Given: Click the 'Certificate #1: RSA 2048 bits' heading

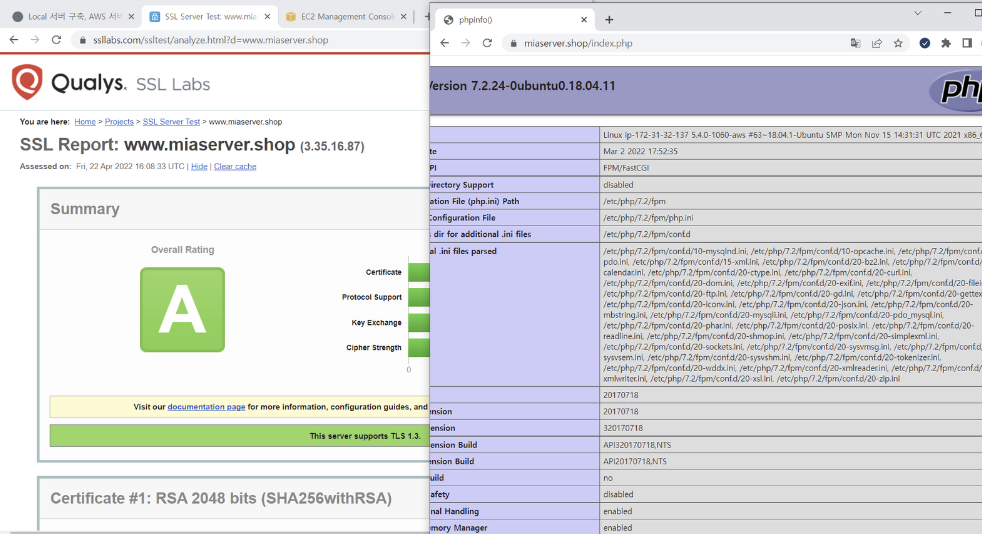Looking at the screenshot, I should (220, 498).
